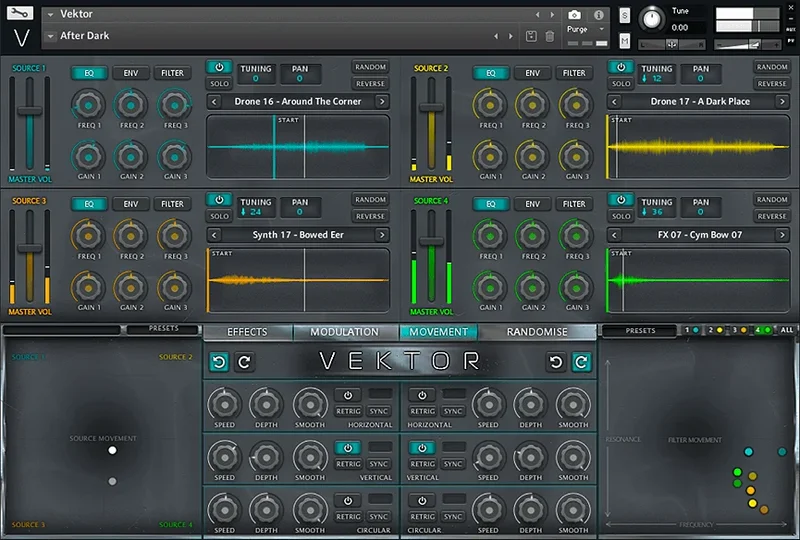The image size is (800, 540).
Task: Click the white source movement dot
Action: (112, 450)
